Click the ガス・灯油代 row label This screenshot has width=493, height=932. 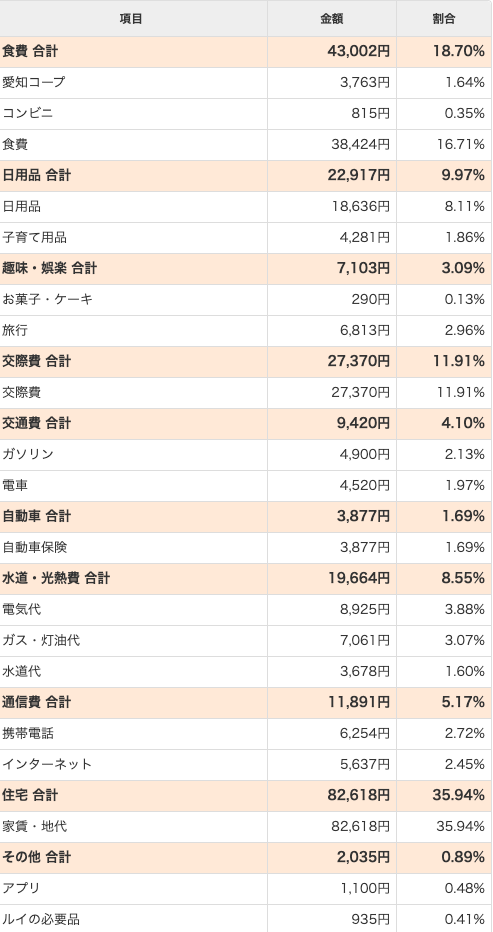tap(41, 641)
